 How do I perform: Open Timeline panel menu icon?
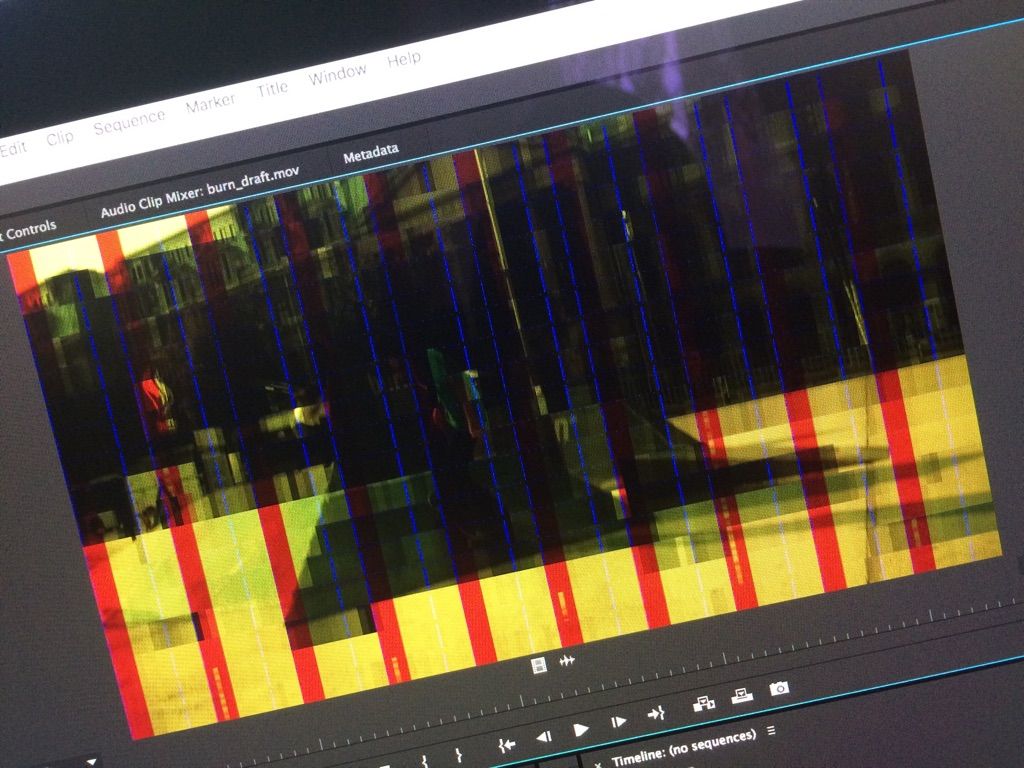[x=771, y=731]
